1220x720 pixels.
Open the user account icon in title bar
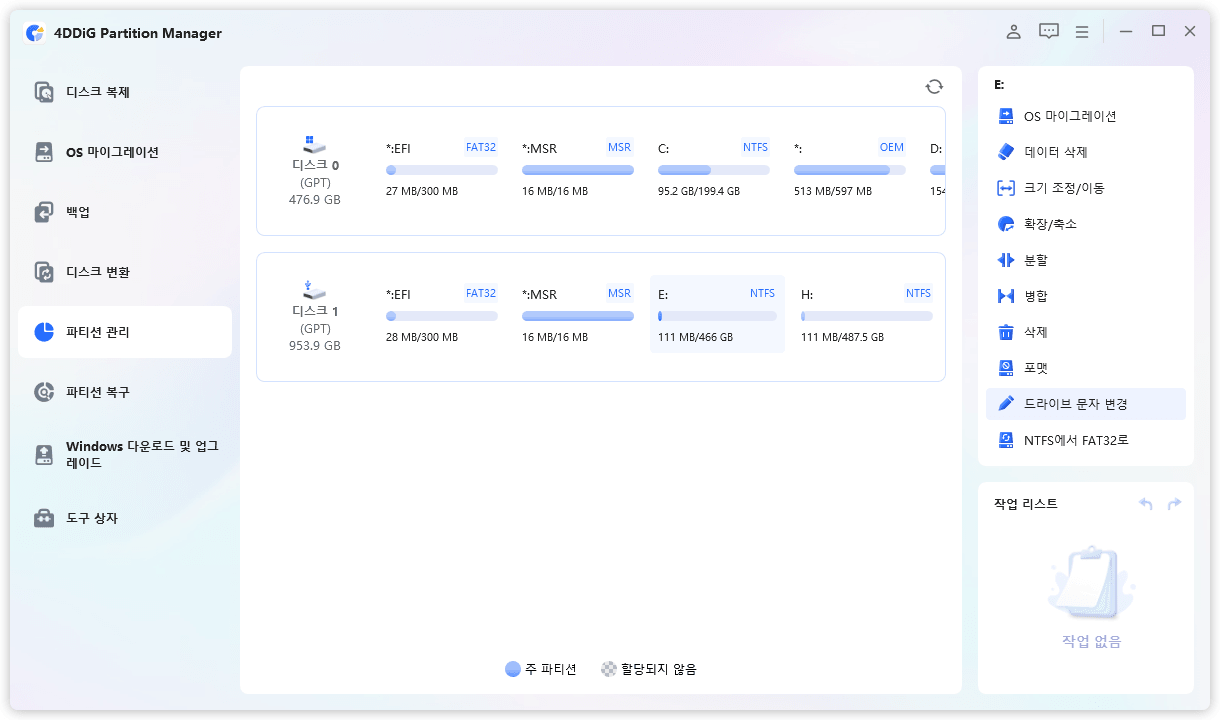point(1013,31)
